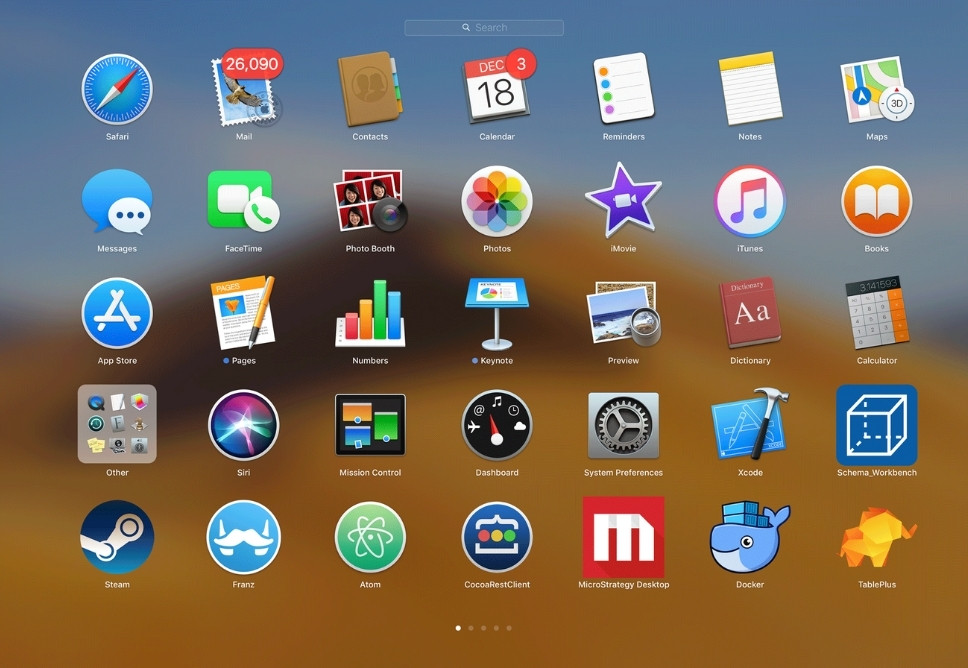Select the first Launchpad page dot
The height and width of the screenshot is (668, 968).
point(458,628)
